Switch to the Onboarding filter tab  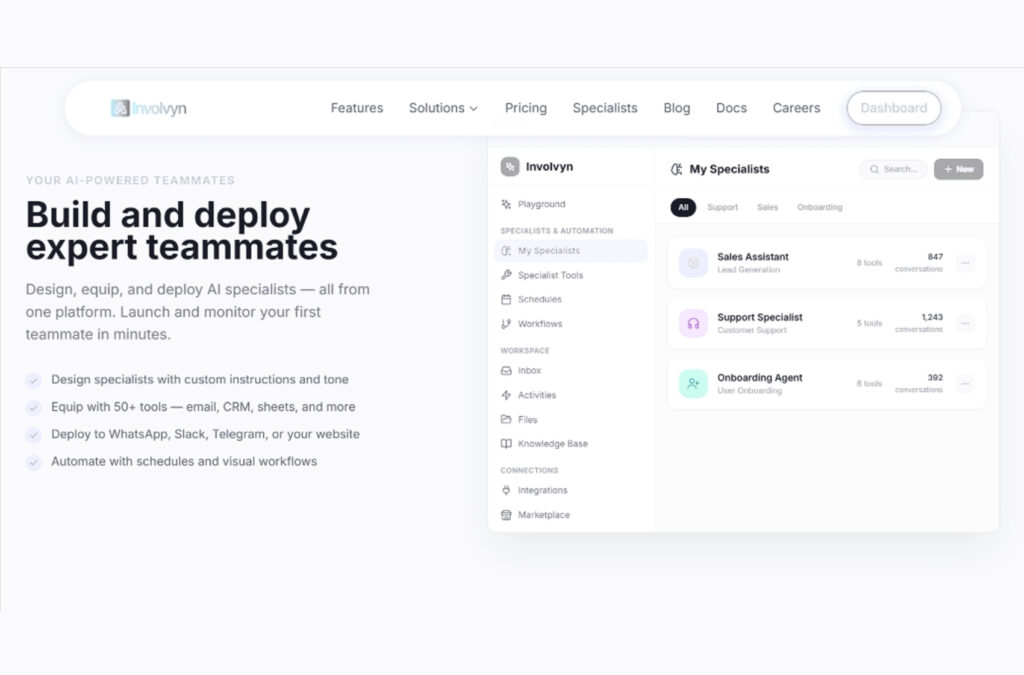(819, 207)
